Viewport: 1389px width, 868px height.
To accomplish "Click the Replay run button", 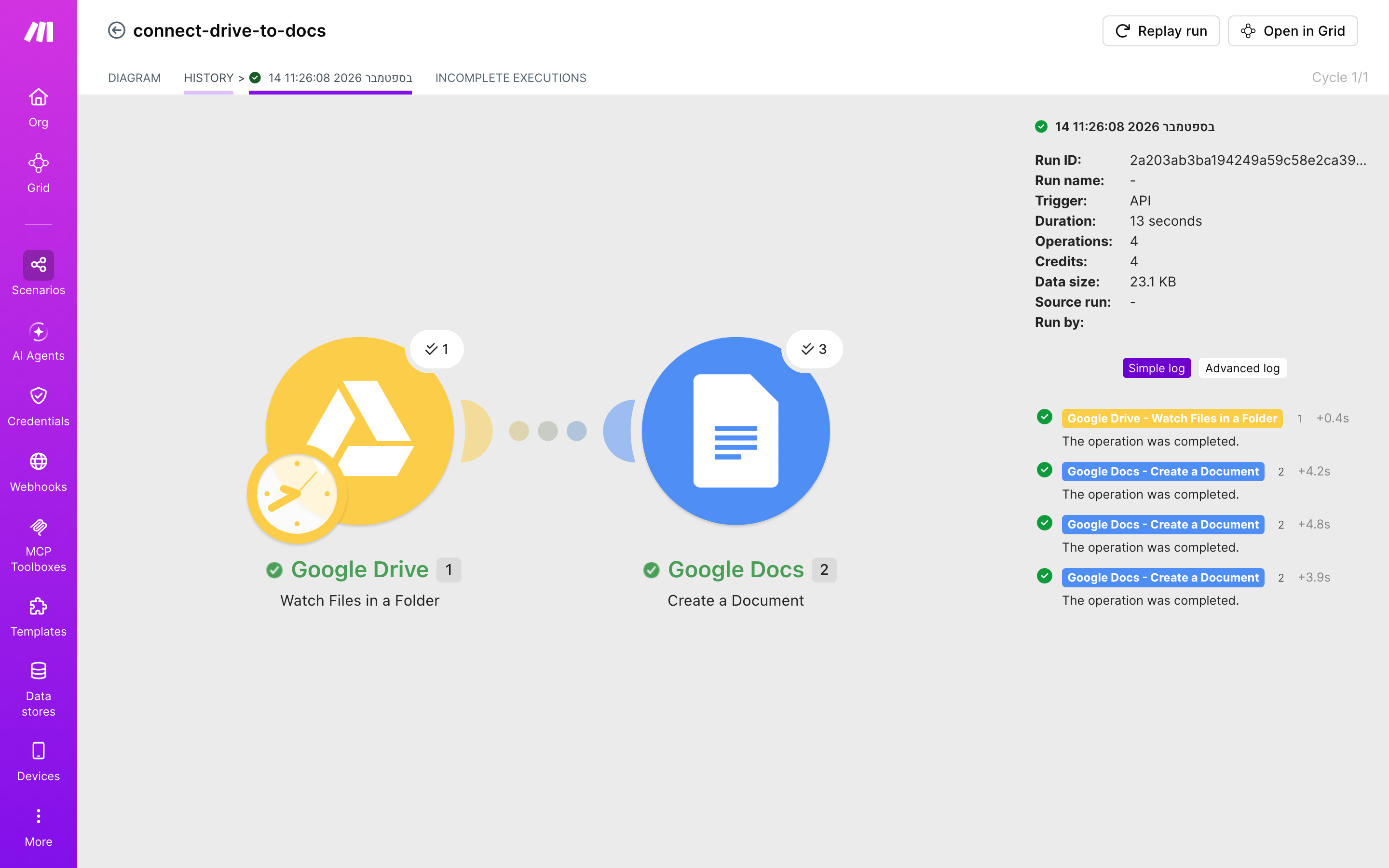I will tap(1161, 31).
